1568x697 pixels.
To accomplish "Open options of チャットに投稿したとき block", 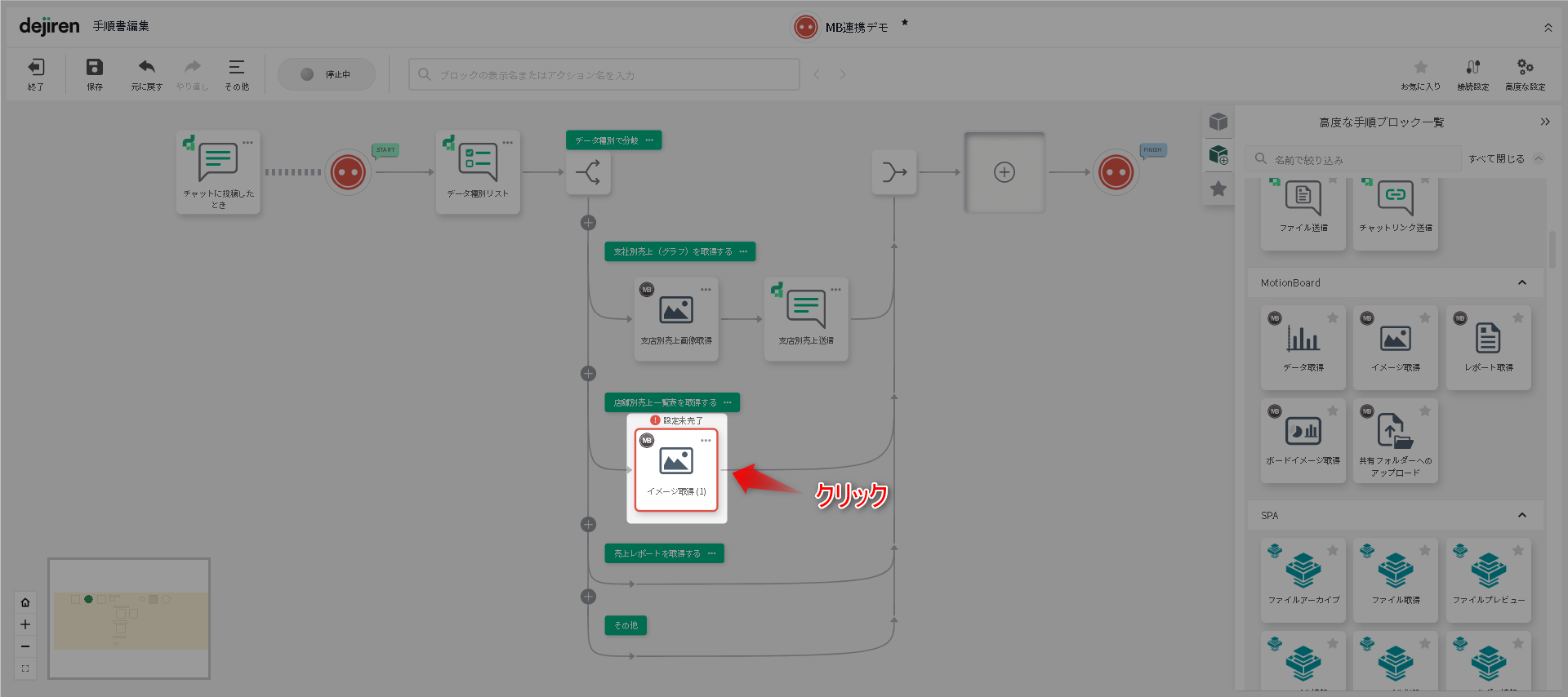I will click(x=247, y=143).
